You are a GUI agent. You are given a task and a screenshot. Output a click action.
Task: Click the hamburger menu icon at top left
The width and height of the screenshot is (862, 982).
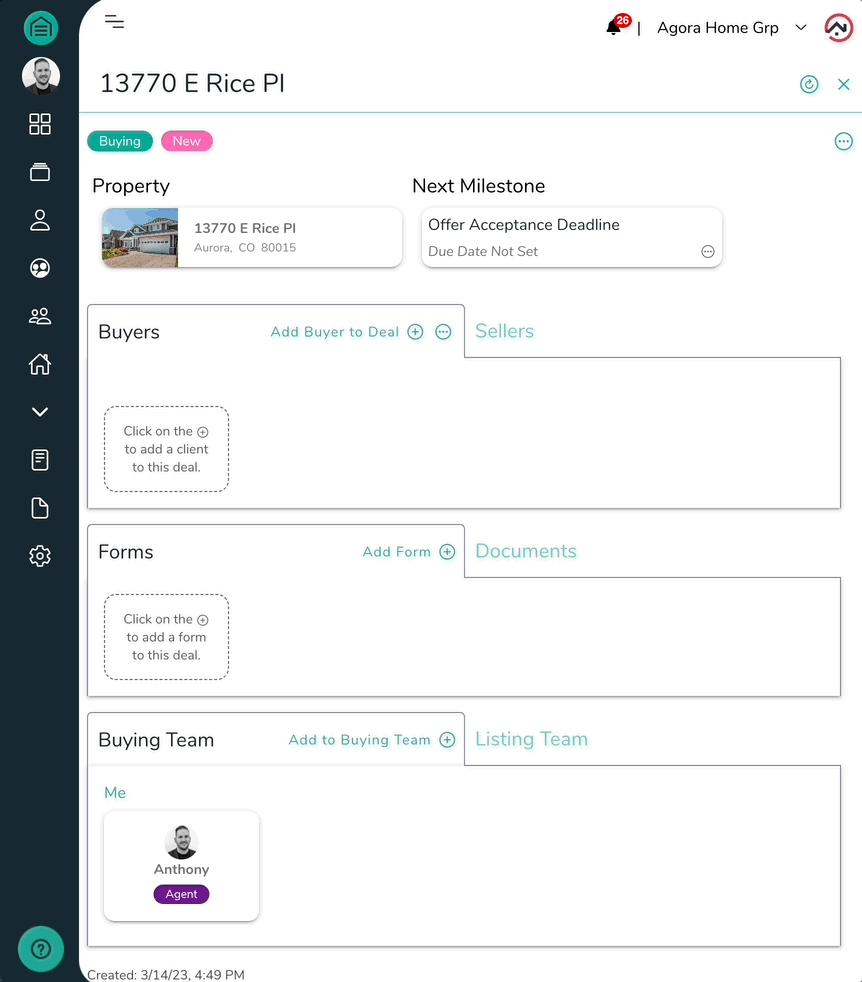pos(114,21)
